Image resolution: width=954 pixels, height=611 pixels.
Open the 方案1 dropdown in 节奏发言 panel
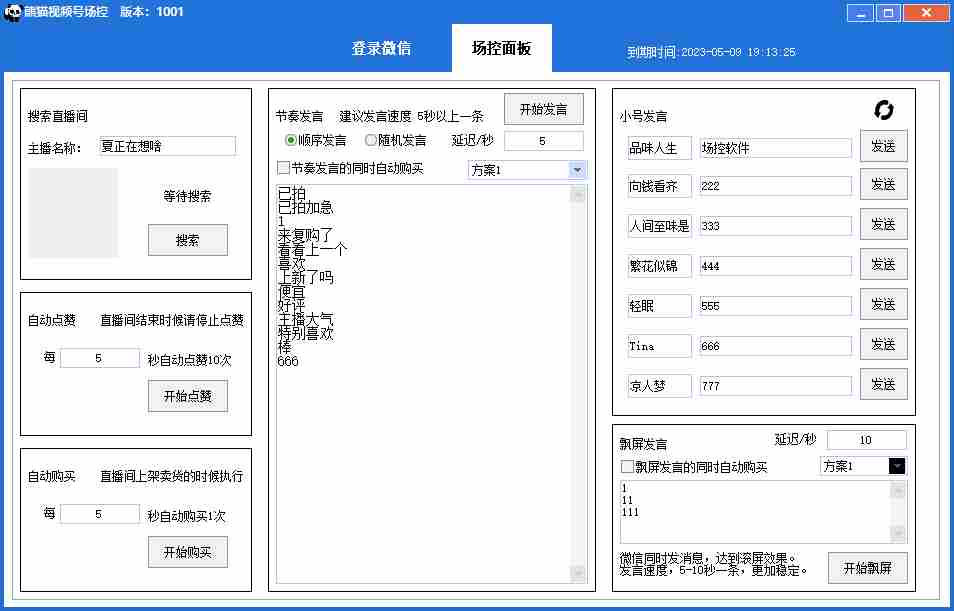(577, 170)
